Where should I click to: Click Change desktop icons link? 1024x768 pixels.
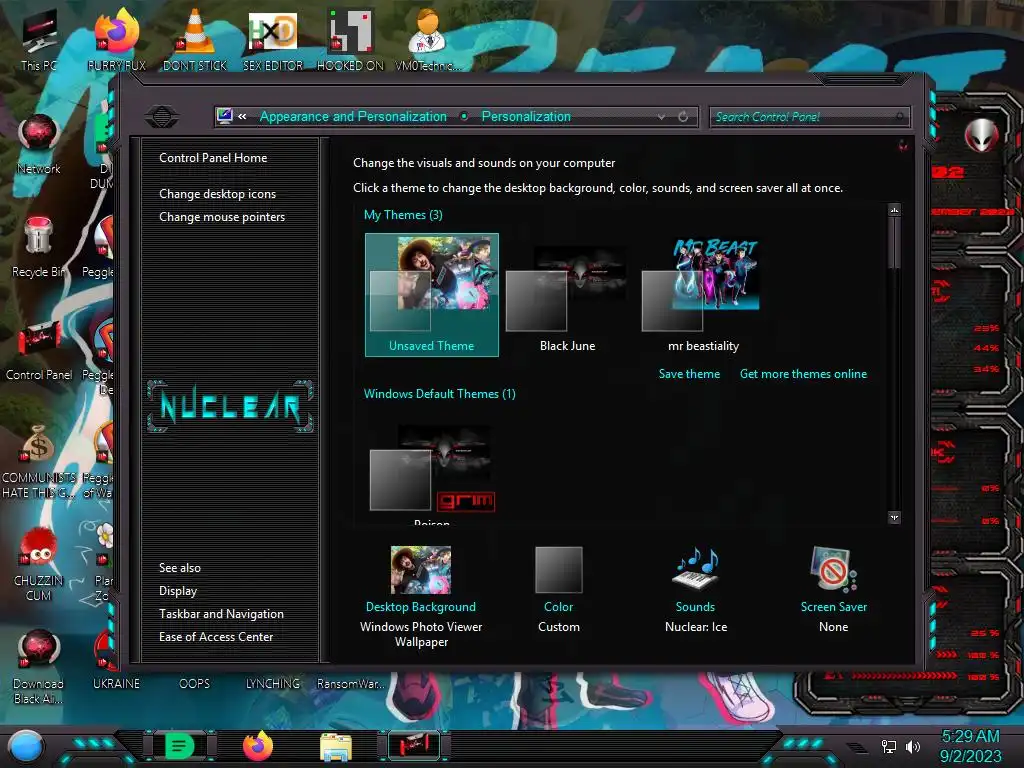pyautogui.click(x=217, y=194)
